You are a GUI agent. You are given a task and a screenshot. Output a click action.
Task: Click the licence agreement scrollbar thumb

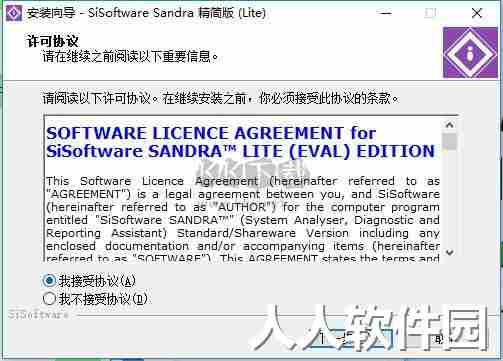pyautogui.click(x=450, y=142)
